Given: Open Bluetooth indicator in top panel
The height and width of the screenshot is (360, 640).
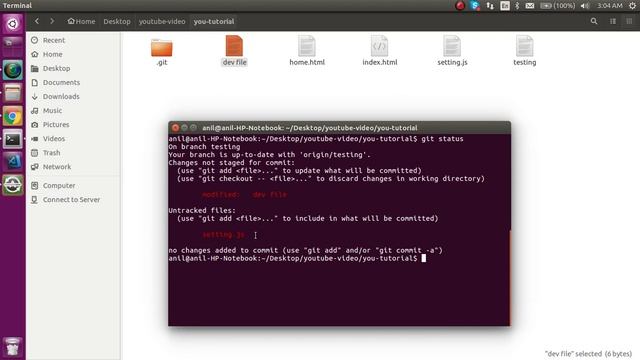Looking at the screenshot, I should coord(517,6).
